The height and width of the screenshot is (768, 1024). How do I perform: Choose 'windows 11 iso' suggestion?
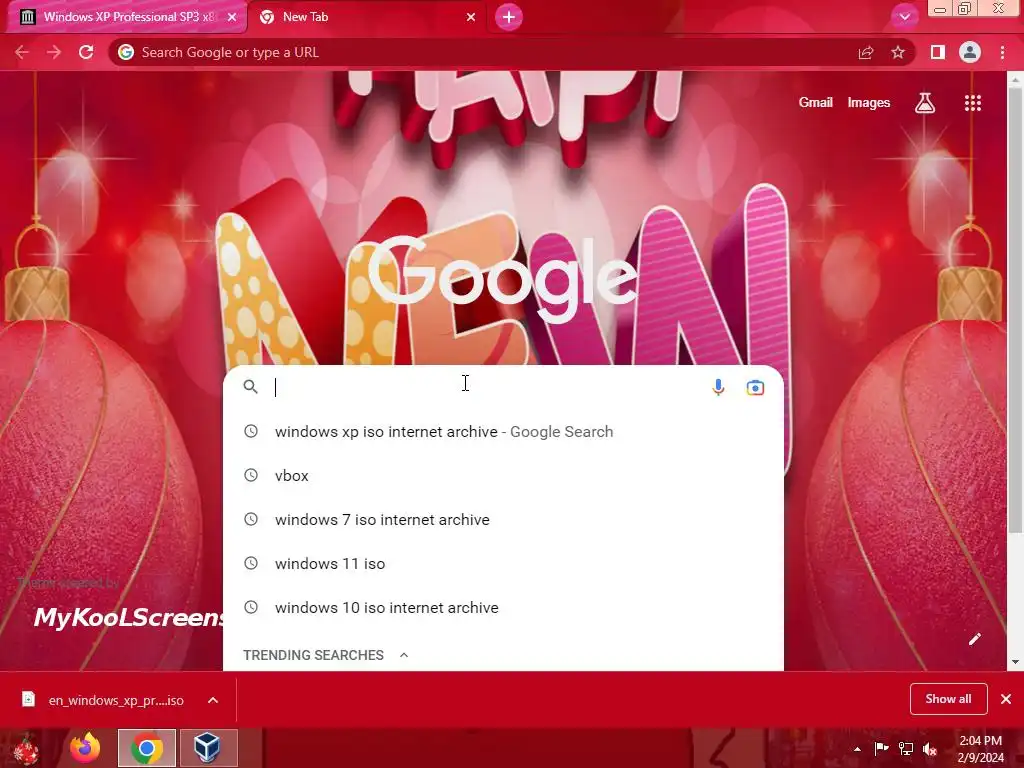[503, 563]
